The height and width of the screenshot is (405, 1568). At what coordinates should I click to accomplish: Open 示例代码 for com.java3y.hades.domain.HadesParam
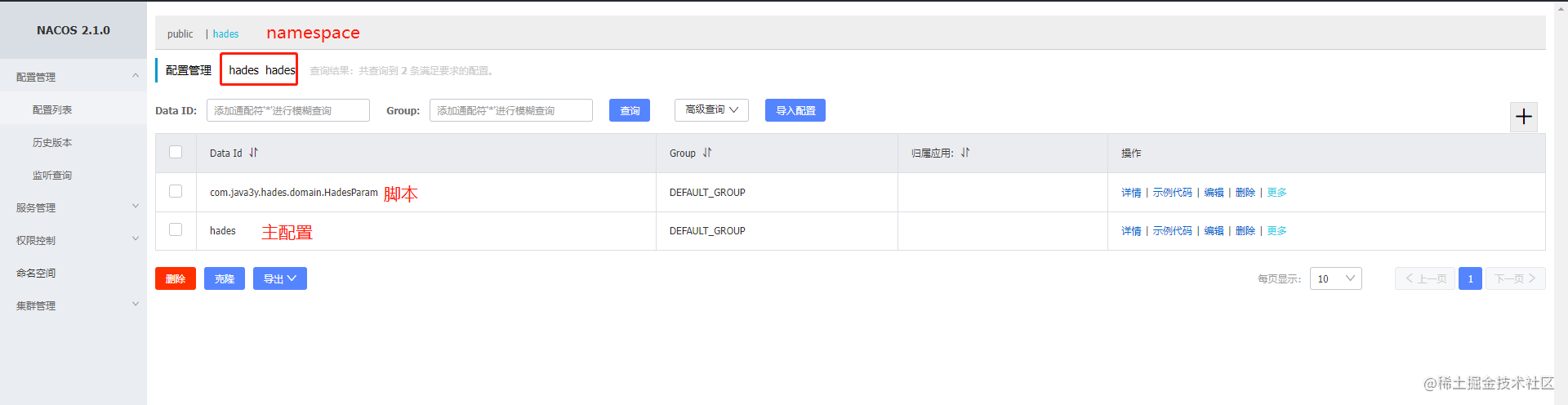pyautogui.click(x=1172, y=193)
